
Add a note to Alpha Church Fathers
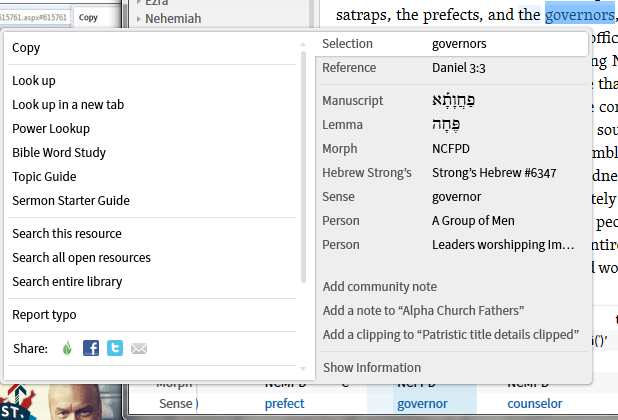tap(423, 311)
